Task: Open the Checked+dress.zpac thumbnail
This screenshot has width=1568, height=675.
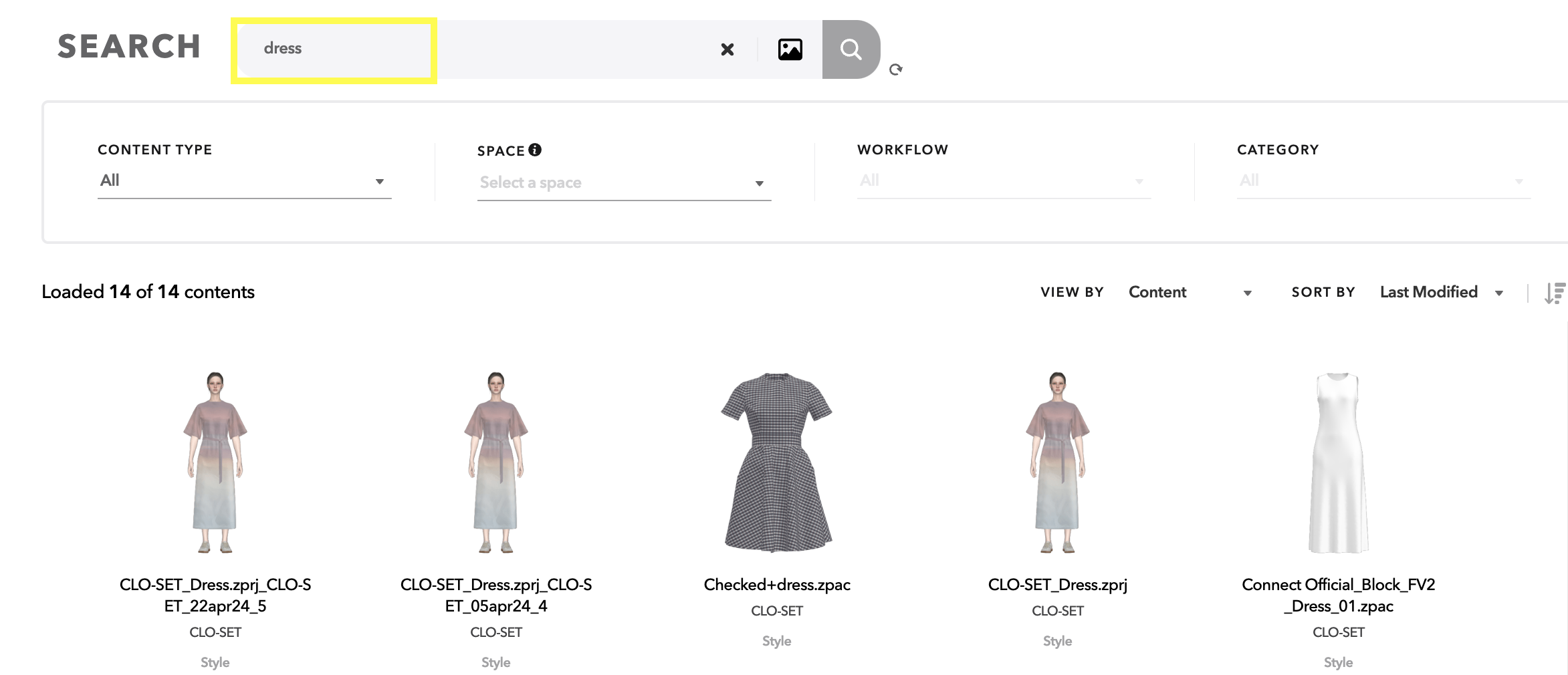Action: [x=777, y=462]
